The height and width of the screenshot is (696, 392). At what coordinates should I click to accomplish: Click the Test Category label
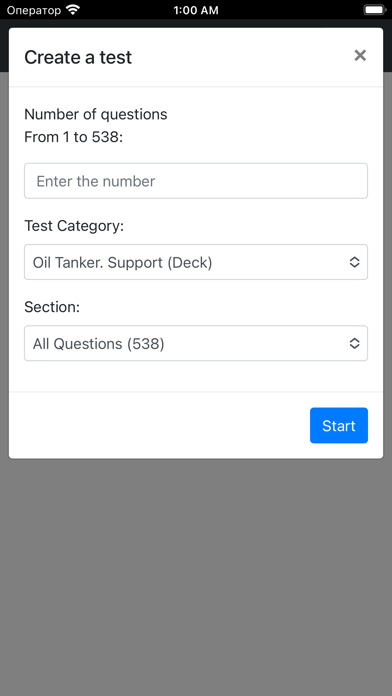[x=74, y=226]
